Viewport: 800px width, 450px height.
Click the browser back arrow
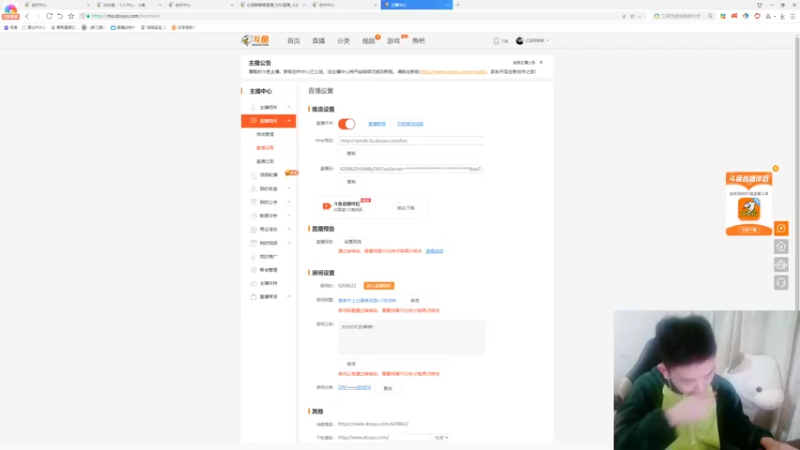(27, 16)
